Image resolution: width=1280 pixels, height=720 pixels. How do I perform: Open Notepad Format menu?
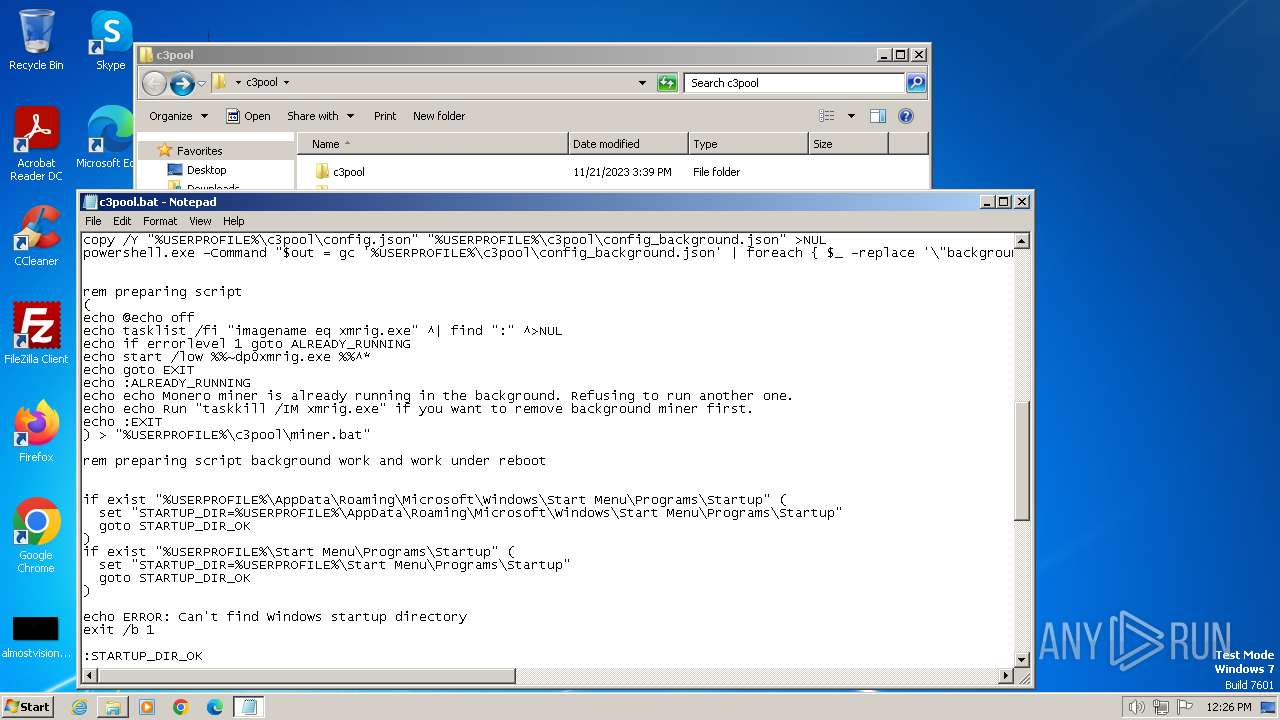[160, 221]
